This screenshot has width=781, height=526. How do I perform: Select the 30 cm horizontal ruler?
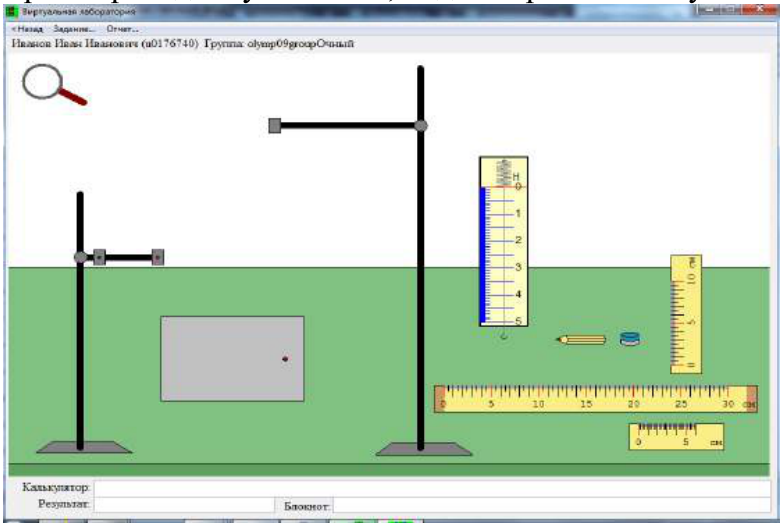pyautogui.click(x=596, y=398)
